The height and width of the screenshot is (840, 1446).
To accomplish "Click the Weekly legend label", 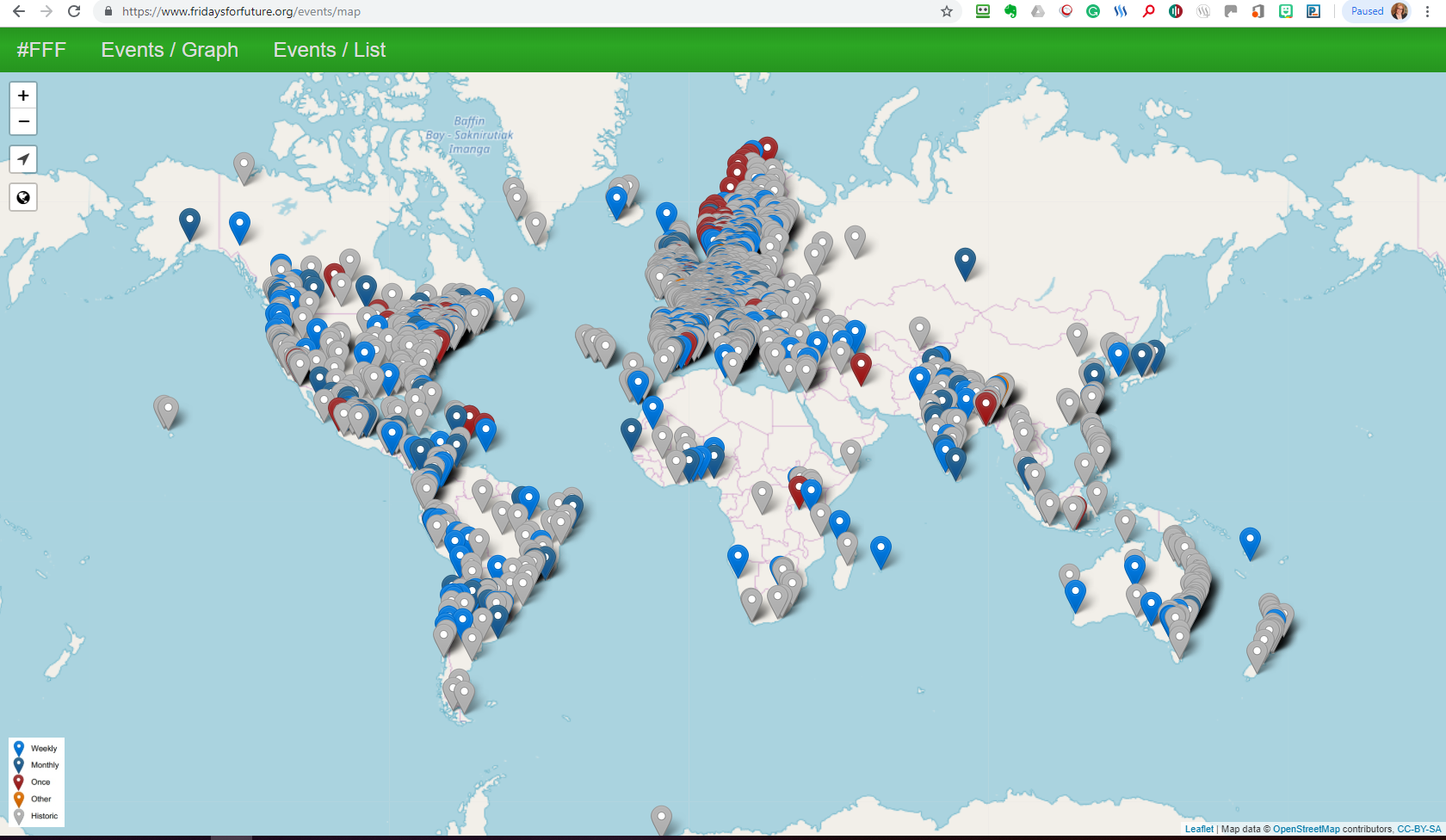I will point(44,749).
